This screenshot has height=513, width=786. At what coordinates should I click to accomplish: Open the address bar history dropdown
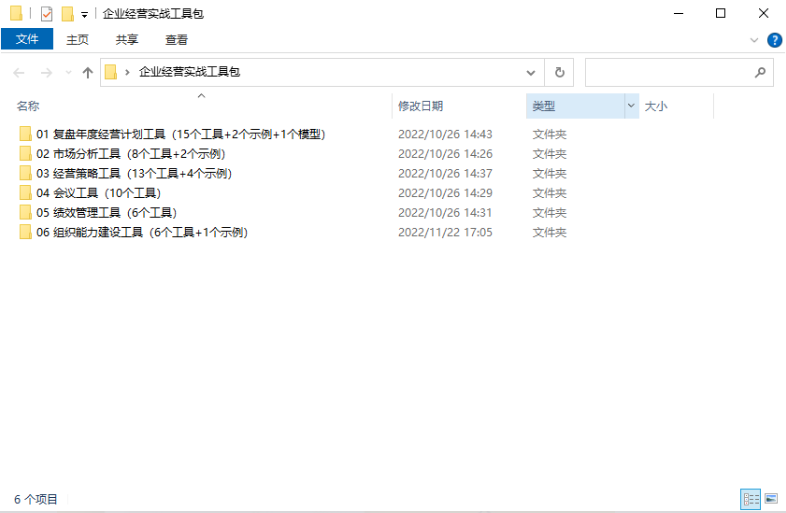pyautogui.click(x=531, y=73)
